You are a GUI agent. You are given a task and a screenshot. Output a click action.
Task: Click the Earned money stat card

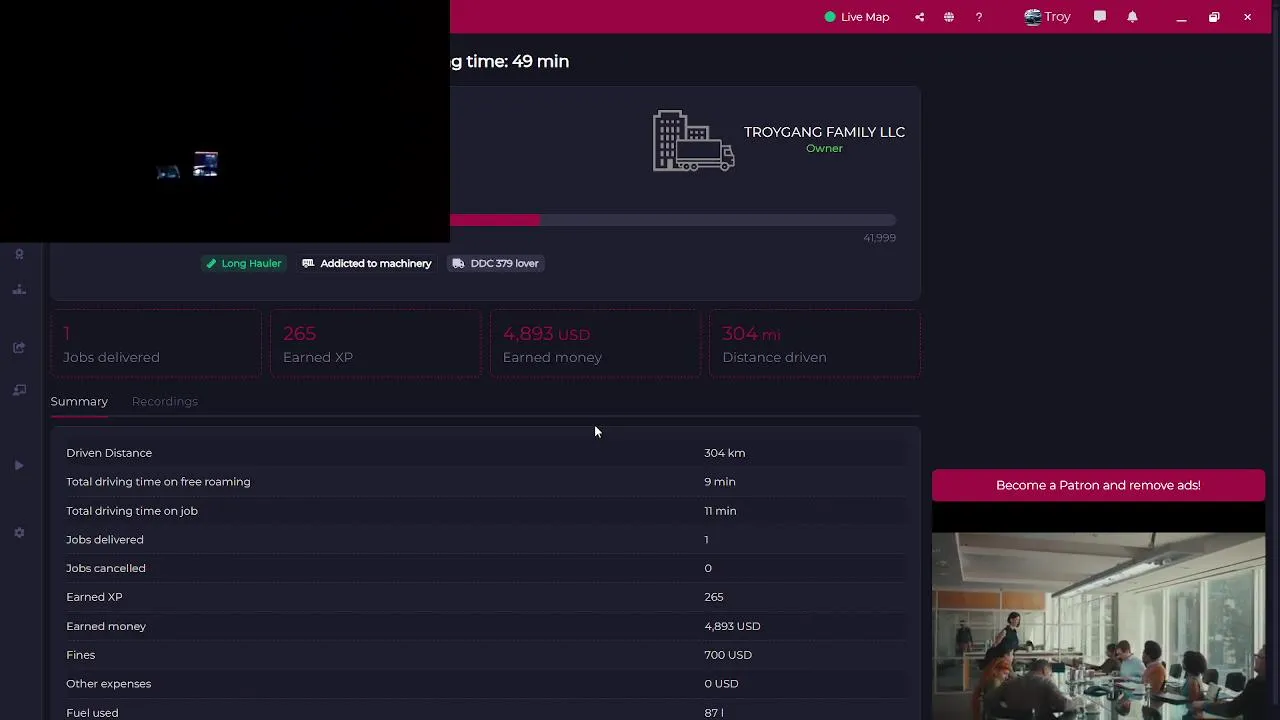(x=595, y=344)
